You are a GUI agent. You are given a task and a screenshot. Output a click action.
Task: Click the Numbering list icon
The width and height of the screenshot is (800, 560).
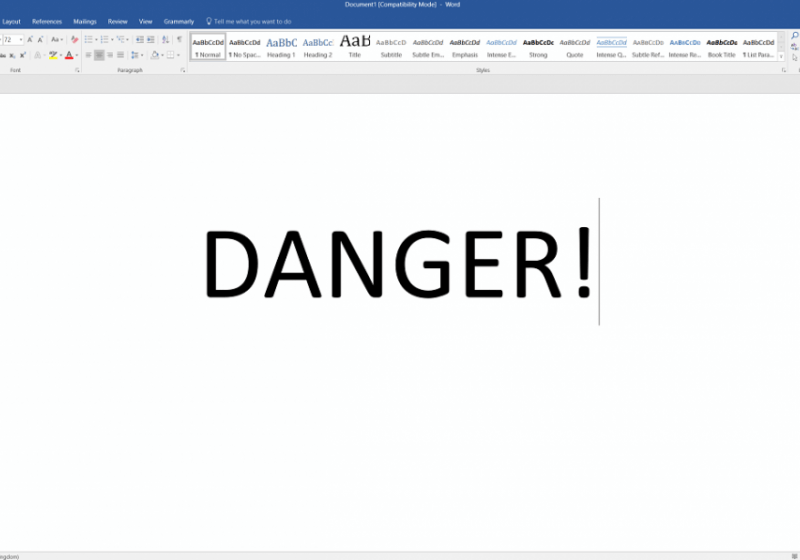105,39
